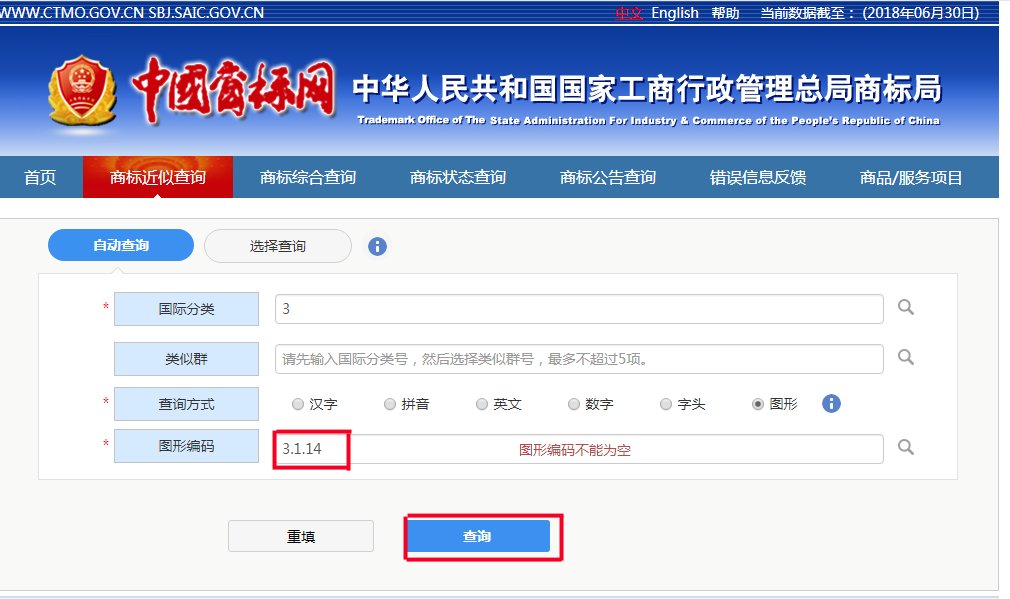
Task: Open the 类似群 search magnifier
Action: pos(905,357)
